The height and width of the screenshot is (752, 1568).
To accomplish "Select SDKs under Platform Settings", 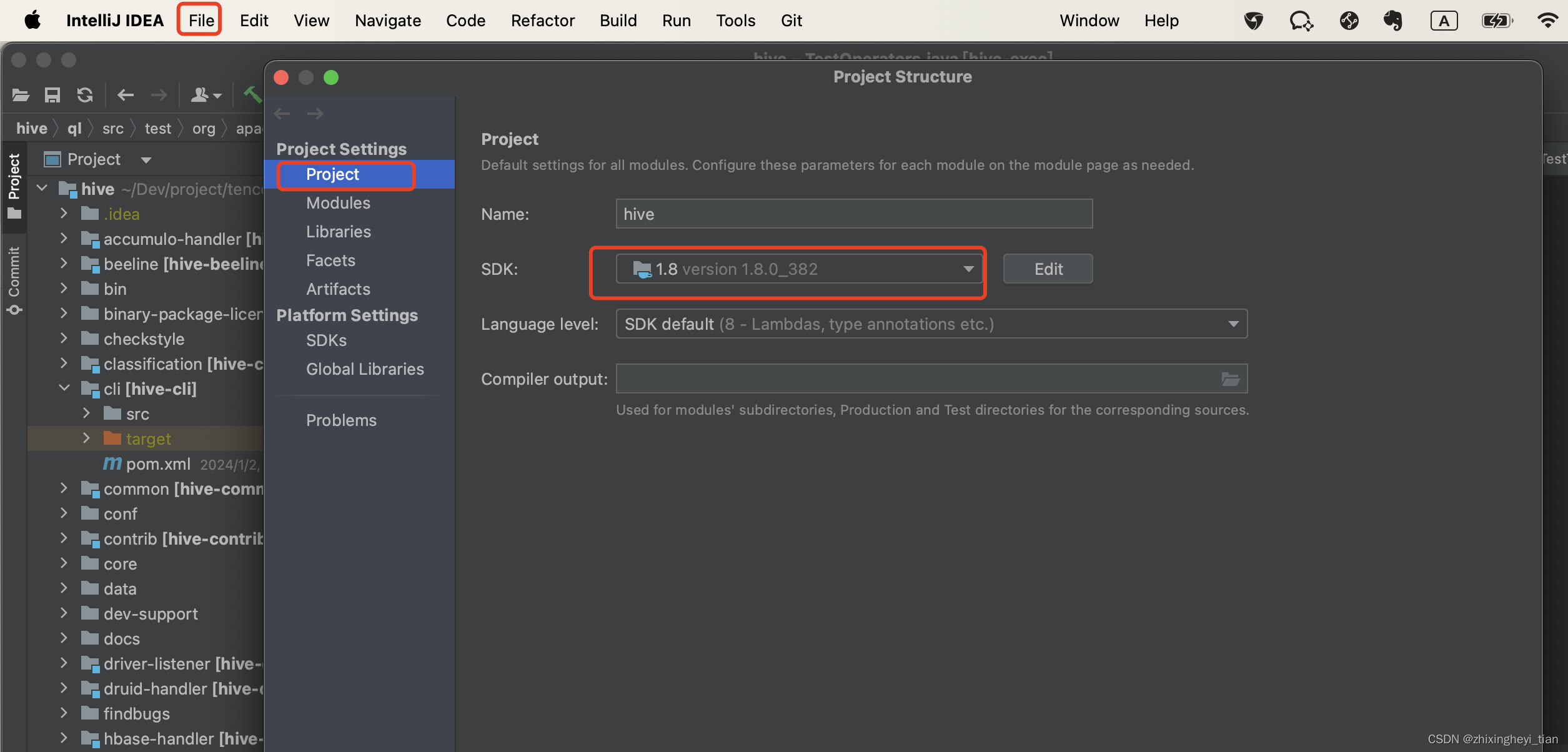I will pos(326,340).
